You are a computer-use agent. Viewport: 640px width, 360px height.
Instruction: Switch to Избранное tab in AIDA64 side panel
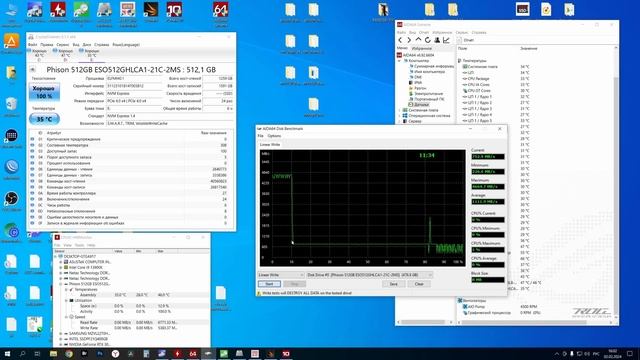[421, 48]
